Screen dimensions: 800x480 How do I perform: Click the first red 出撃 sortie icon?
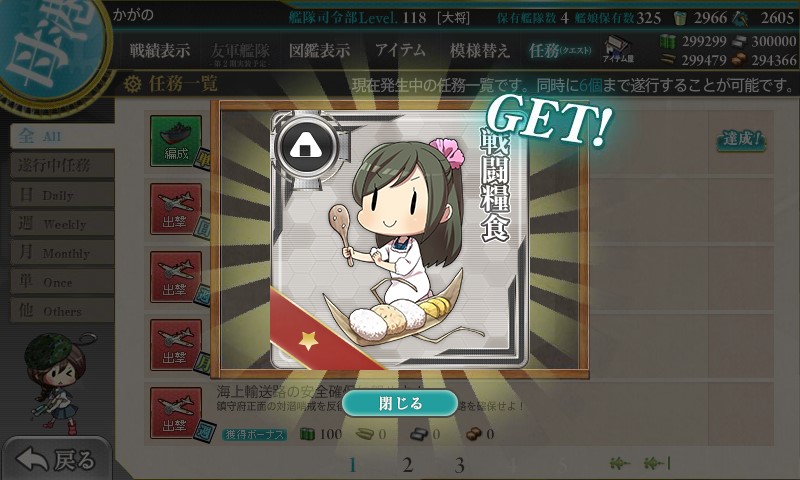click(x=176, y=209)
